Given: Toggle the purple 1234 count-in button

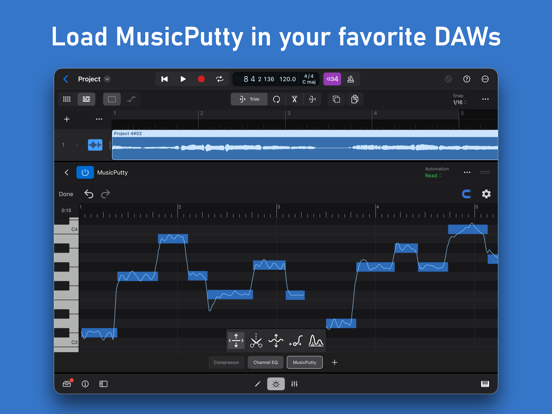Looking at the screenshot, I should 332,79.
